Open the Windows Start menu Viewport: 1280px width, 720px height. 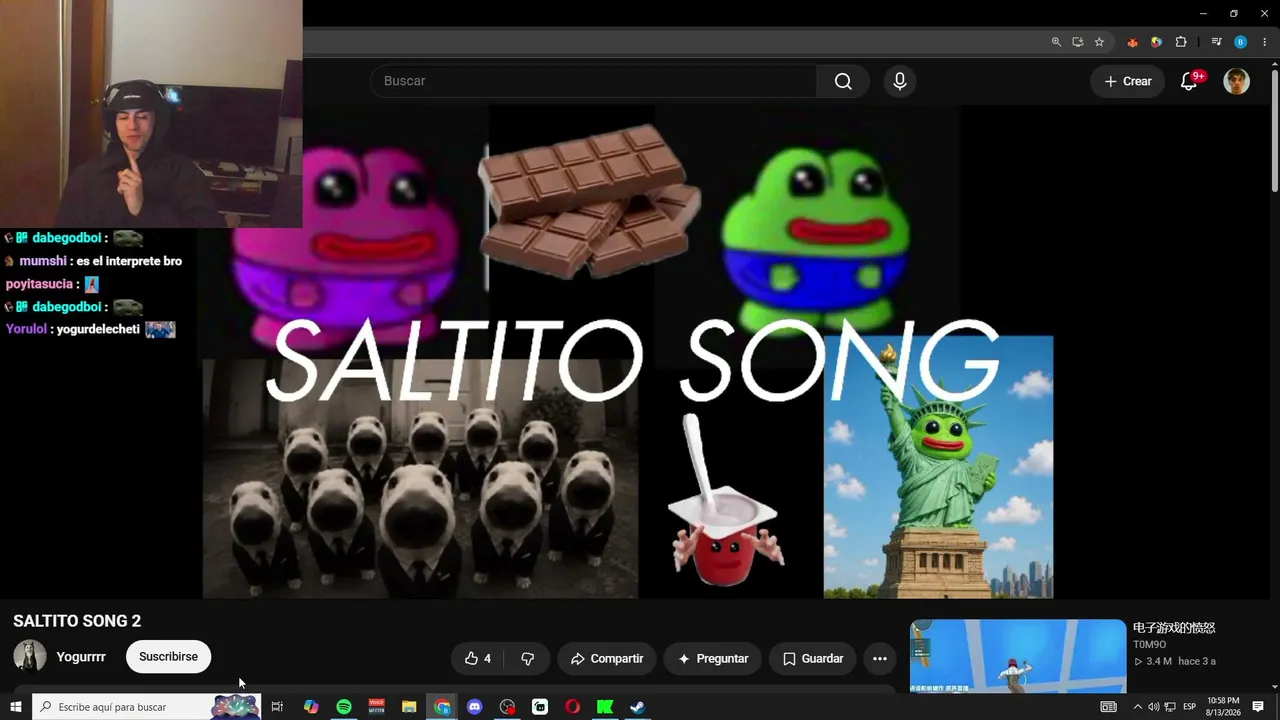pos(16,707)
